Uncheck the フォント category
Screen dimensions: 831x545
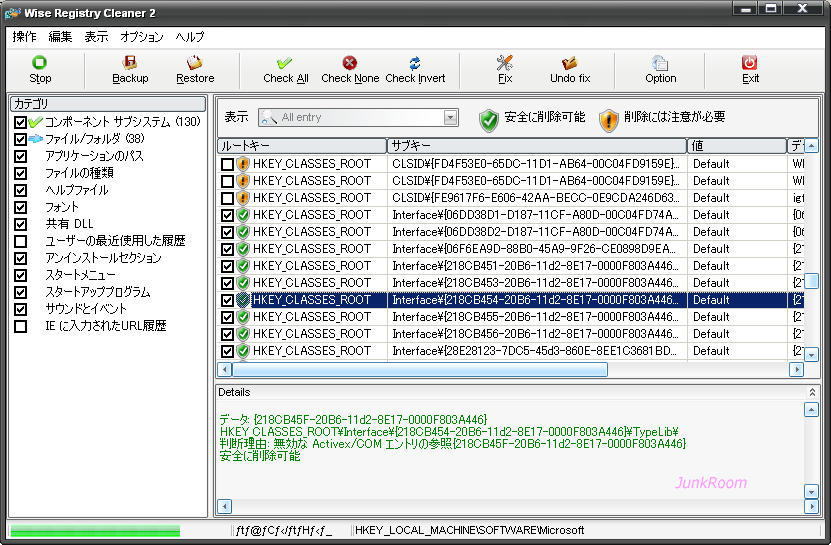[20, 207]
